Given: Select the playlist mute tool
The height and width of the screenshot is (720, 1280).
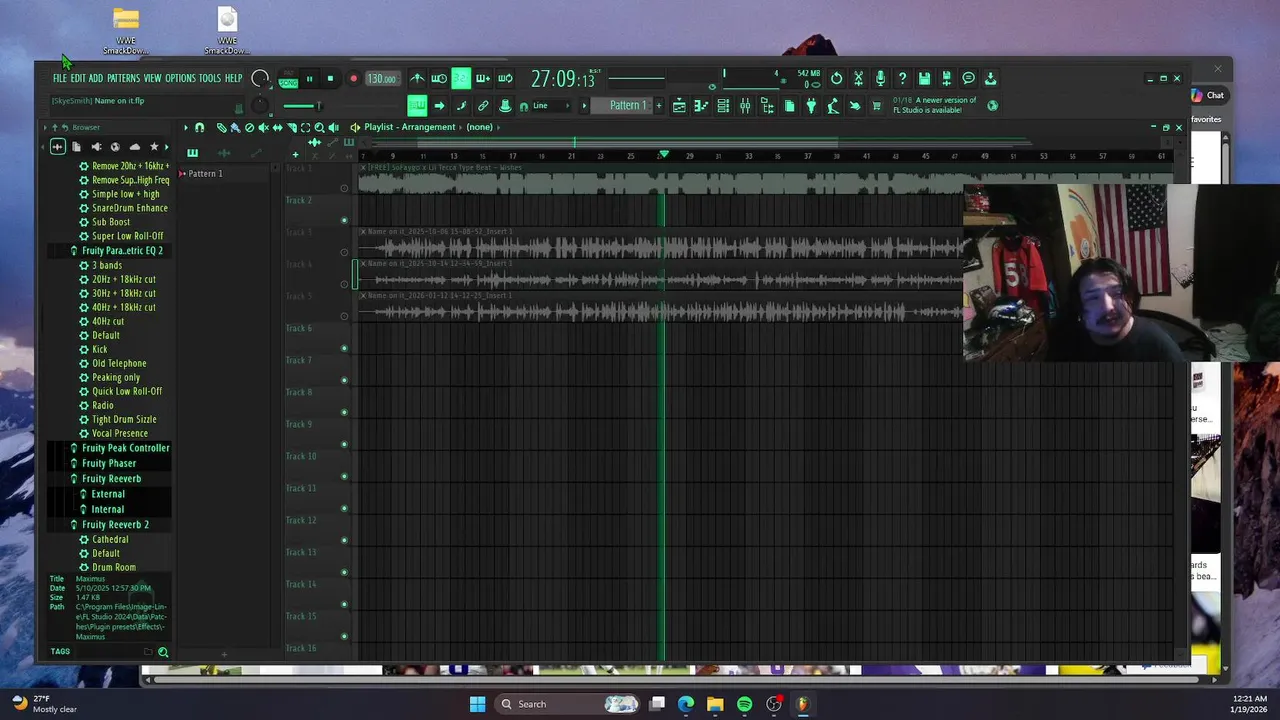Looking at the screenshot, I should [264, 127].
